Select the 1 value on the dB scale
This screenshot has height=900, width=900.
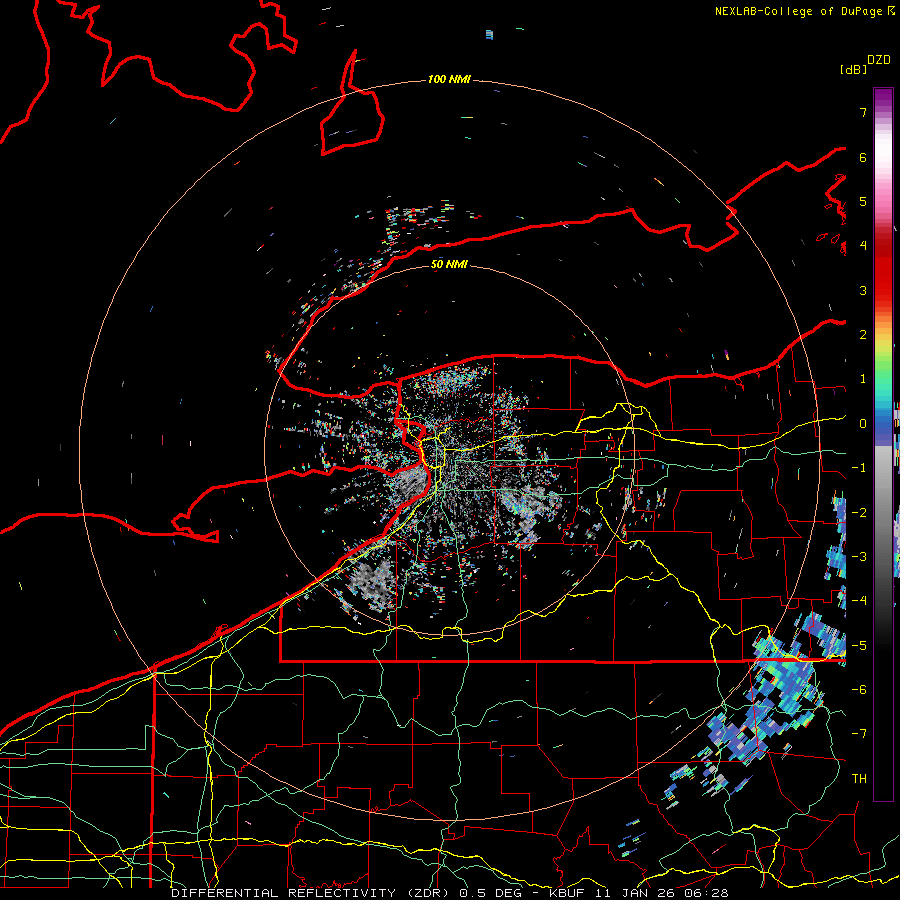[863, 379]
